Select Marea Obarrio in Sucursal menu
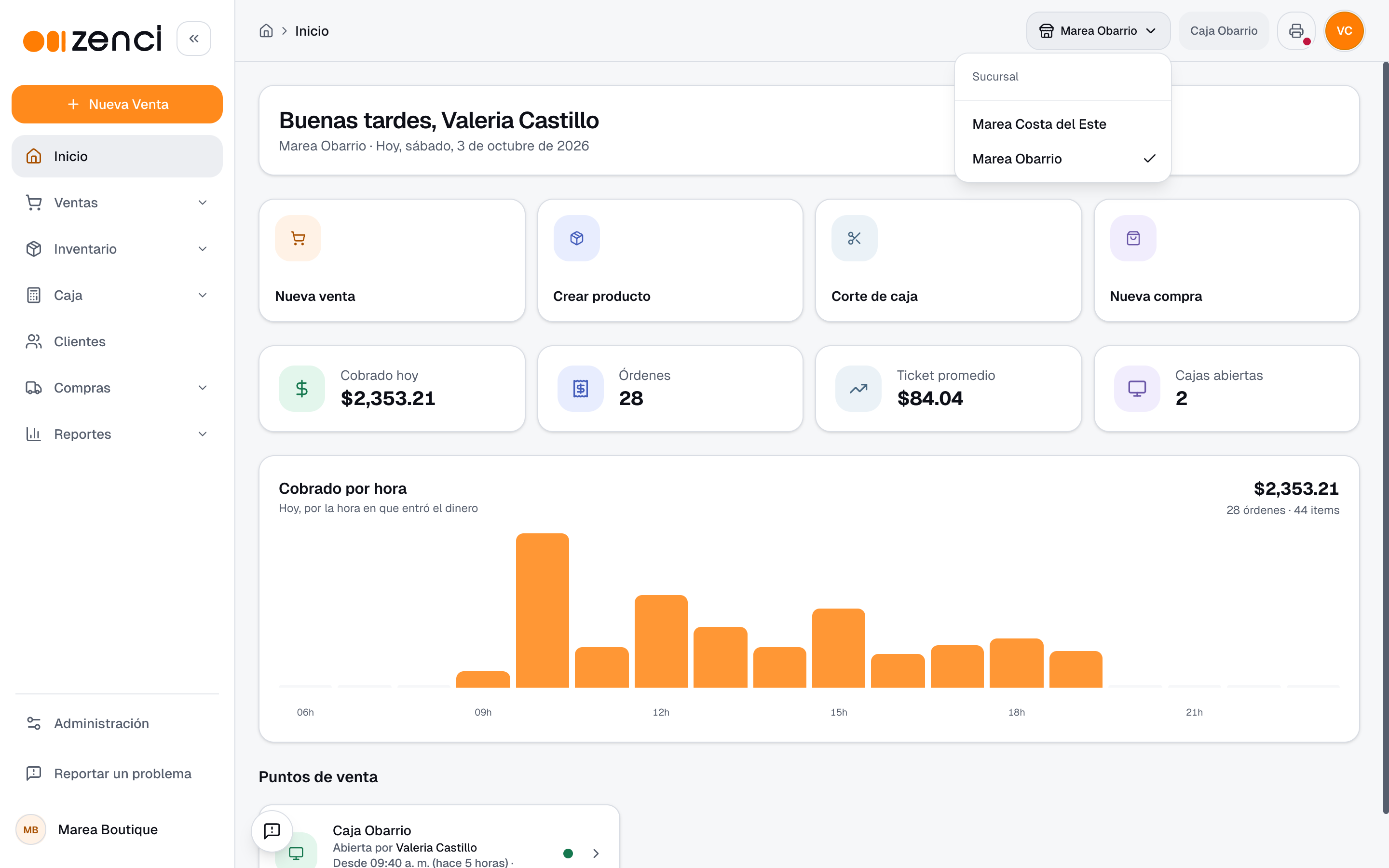This screenshot has width=1389, height=868. tap(1063, 159)
